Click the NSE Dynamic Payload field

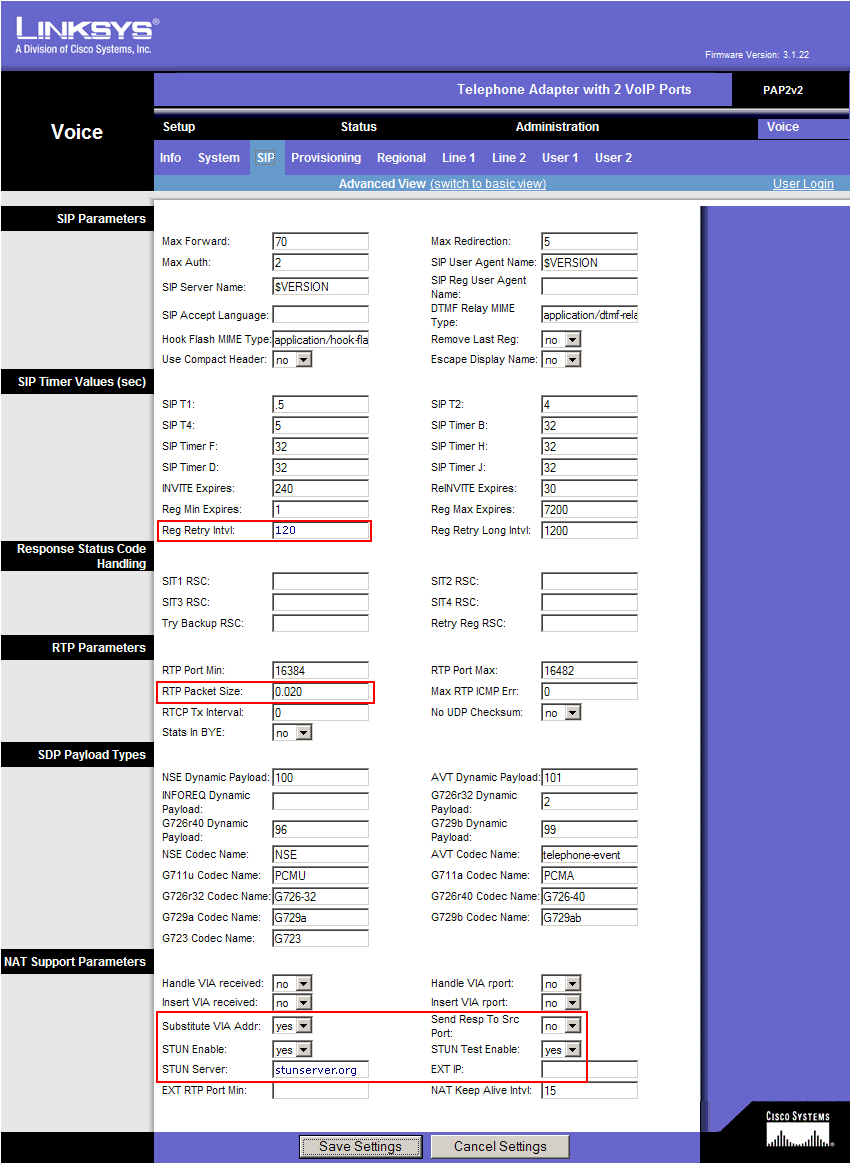click(321, 777)
